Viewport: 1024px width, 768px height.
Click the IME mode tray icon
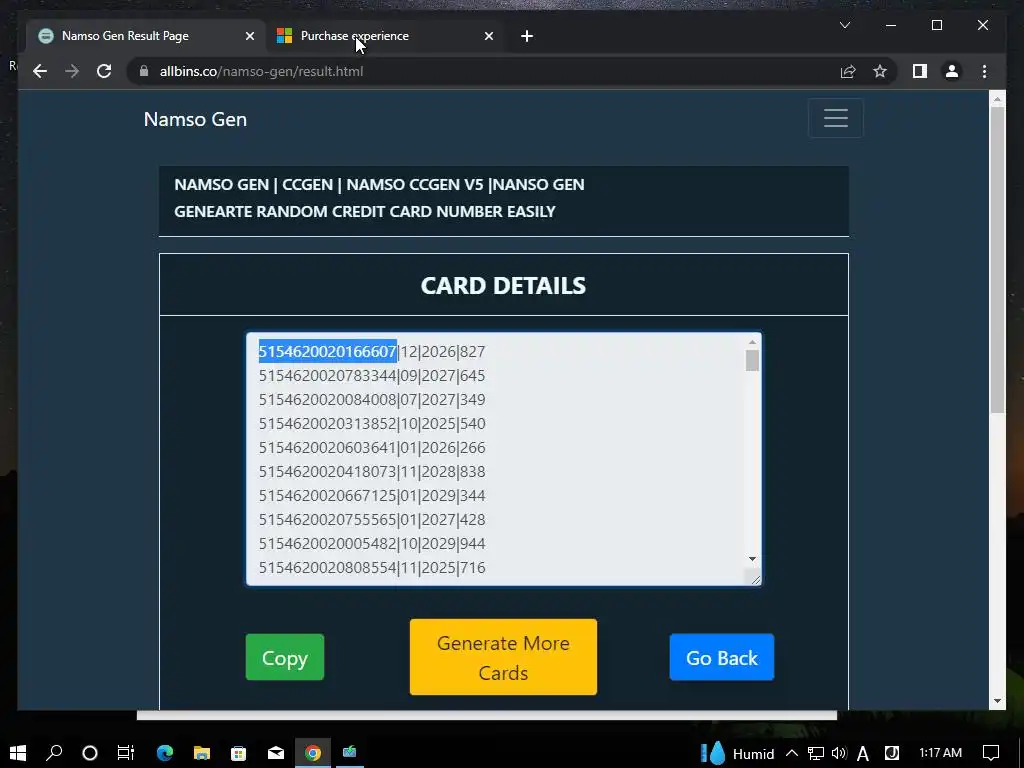pyautogui.click(x=891, y=753)
